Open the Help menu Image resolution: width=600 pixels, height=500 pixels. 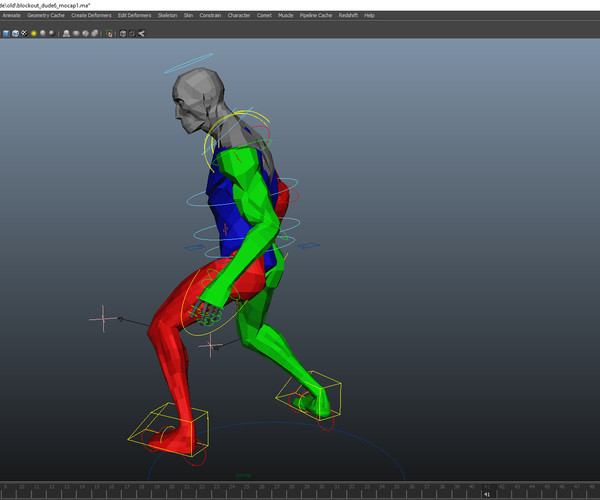[x=370, y=16]
